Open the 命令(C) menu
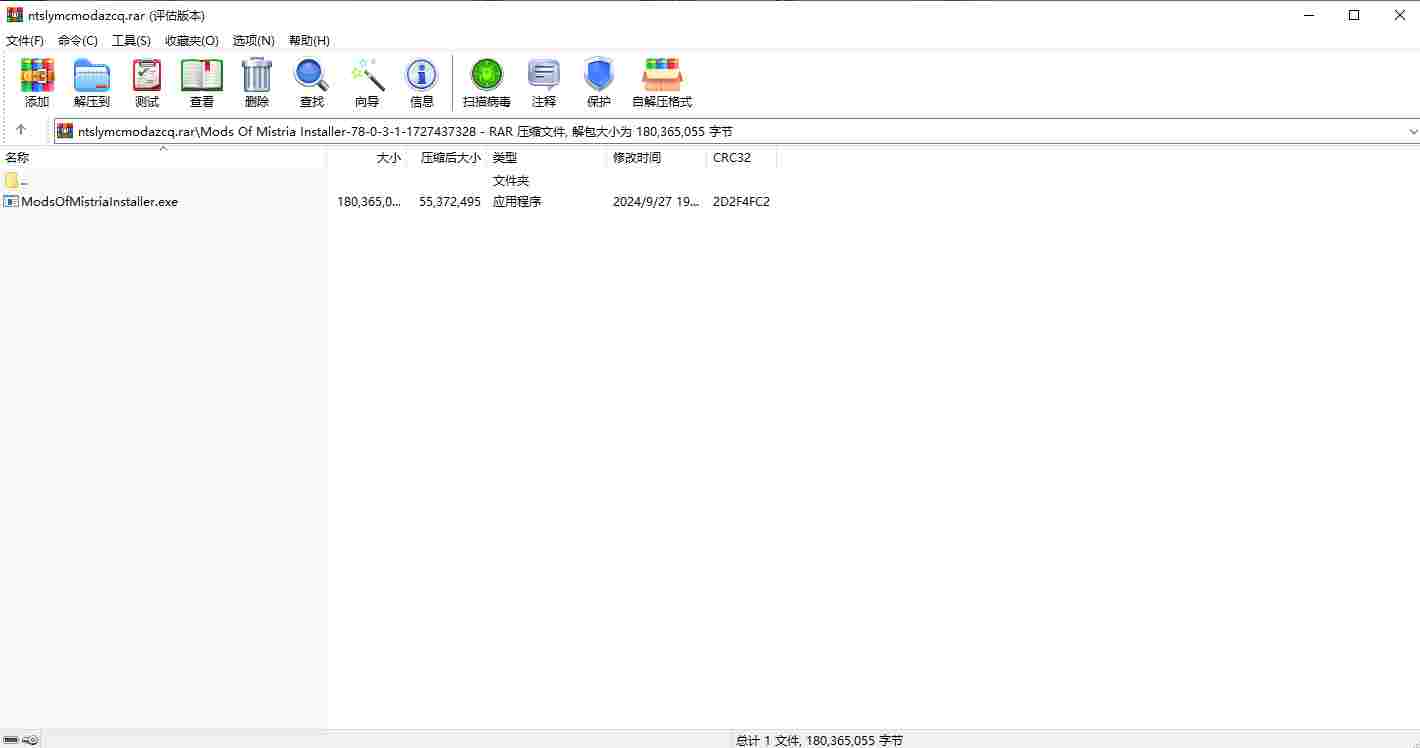This screenshot has width=1420, height=748. pyautogui.click(x=78, y=40)
